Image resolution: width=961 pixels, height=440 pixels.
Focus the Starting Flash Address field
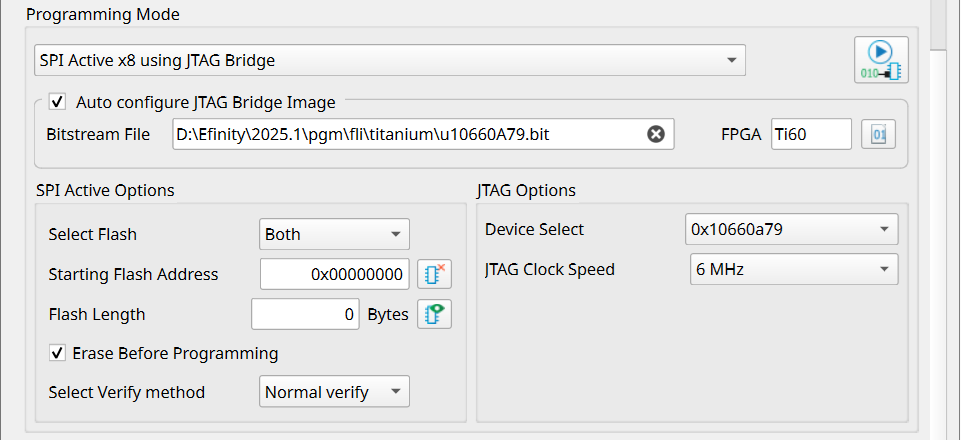click(334, 274)
